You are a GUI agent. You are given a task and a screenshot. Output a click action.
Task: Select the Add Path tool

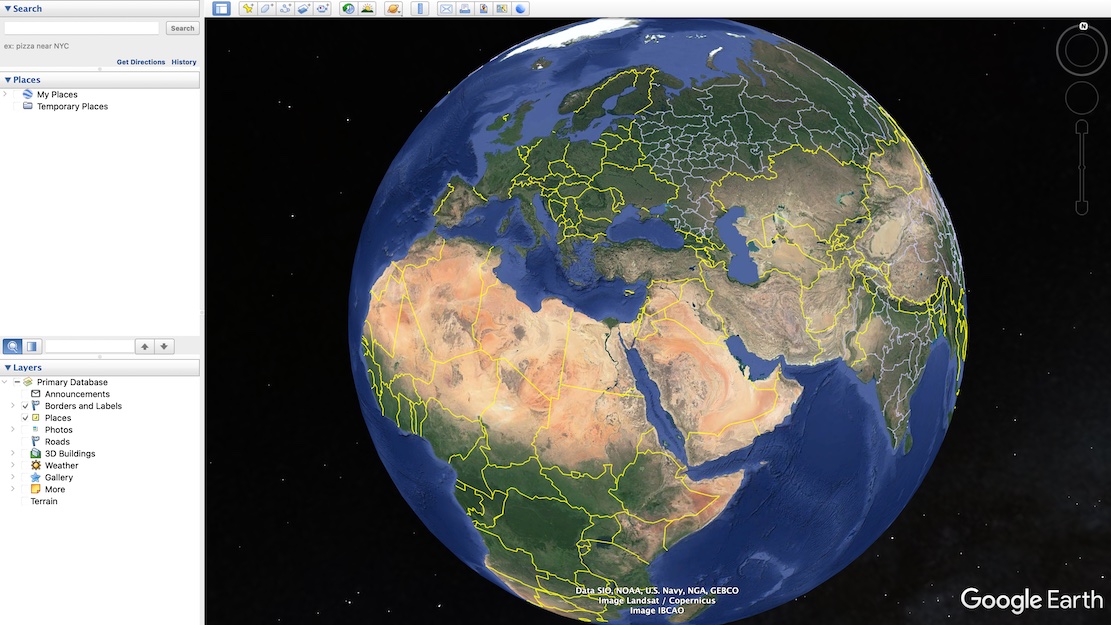pyautogui.click(x=285, y=9)
